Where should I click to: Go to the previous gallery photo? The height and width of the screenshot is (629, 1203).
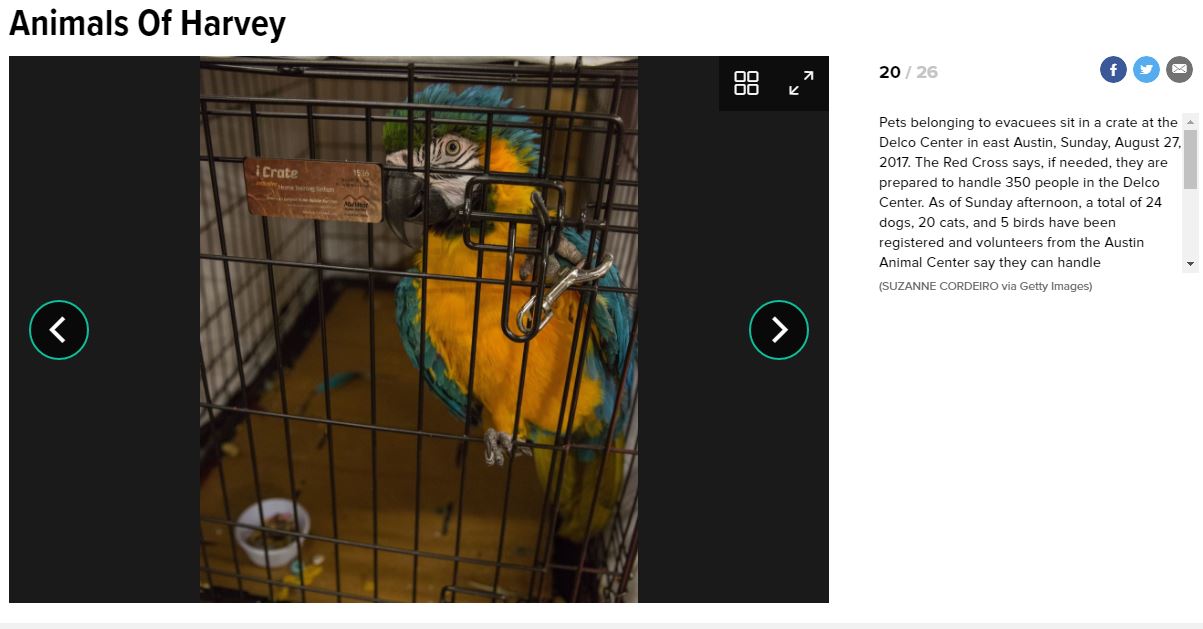click(x=59, y=330)
